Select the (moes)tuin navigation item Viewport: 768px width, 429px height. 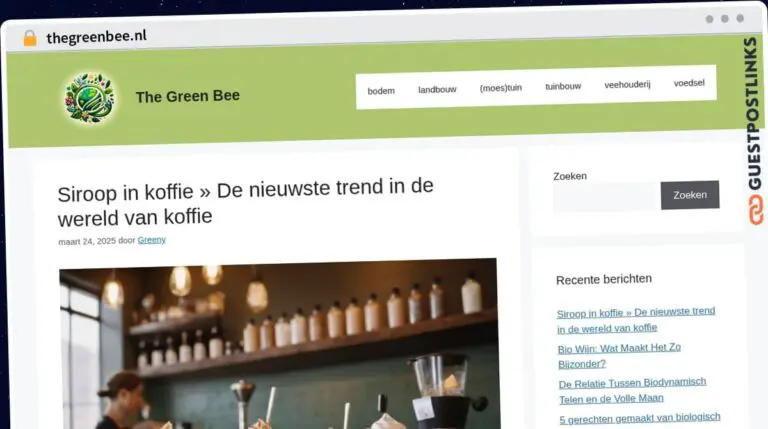(x=501, y=88)
